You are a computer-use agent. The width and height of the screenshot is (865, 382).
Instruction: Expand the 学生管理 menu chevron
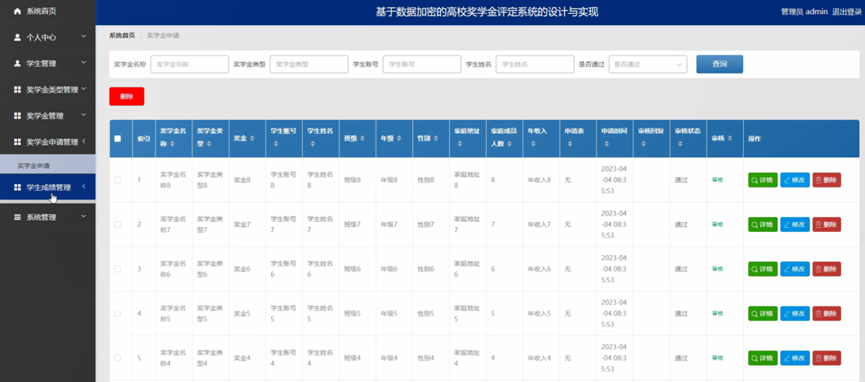83,63
